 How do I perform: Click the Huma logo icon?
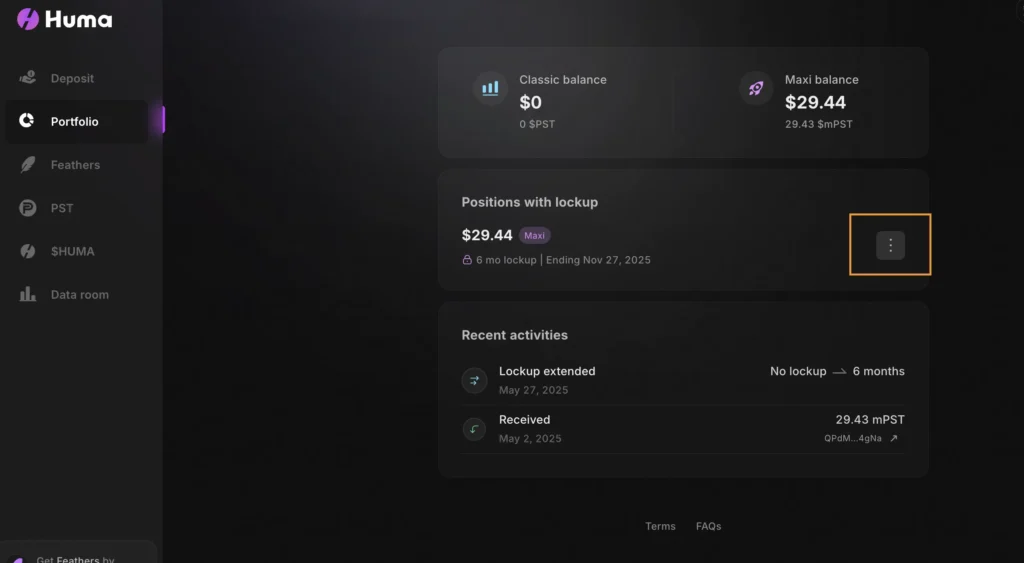(x=28, y=19)
